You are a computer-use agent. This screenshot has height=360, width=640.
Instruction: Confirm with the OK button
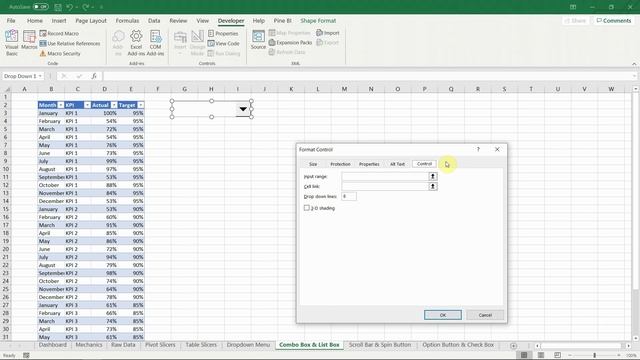click(x=443, y=315)
